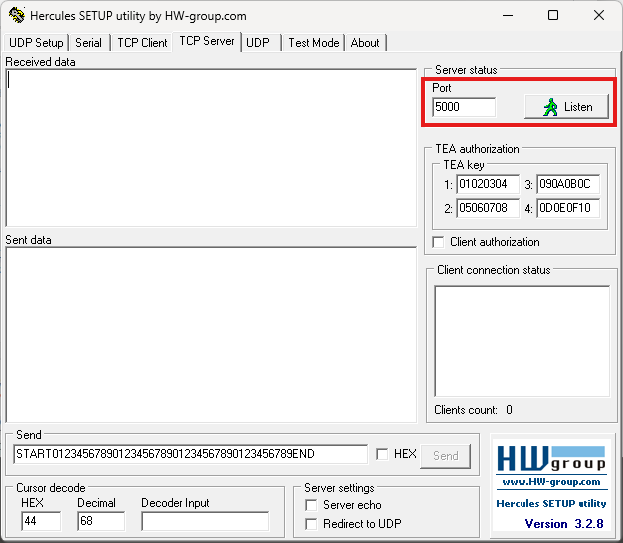Open the www.HW-group.com link
Image resolution: width=623 pixels, height=543 pixels.
pyautogui.click(x=551, y=482)
